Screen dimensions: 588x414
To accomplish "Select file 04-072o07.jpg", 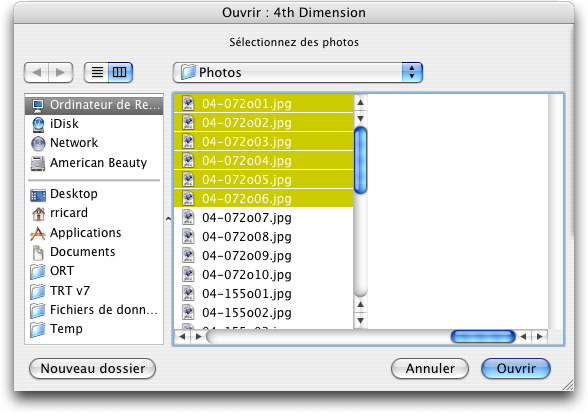I will click(x=264, y=218).
